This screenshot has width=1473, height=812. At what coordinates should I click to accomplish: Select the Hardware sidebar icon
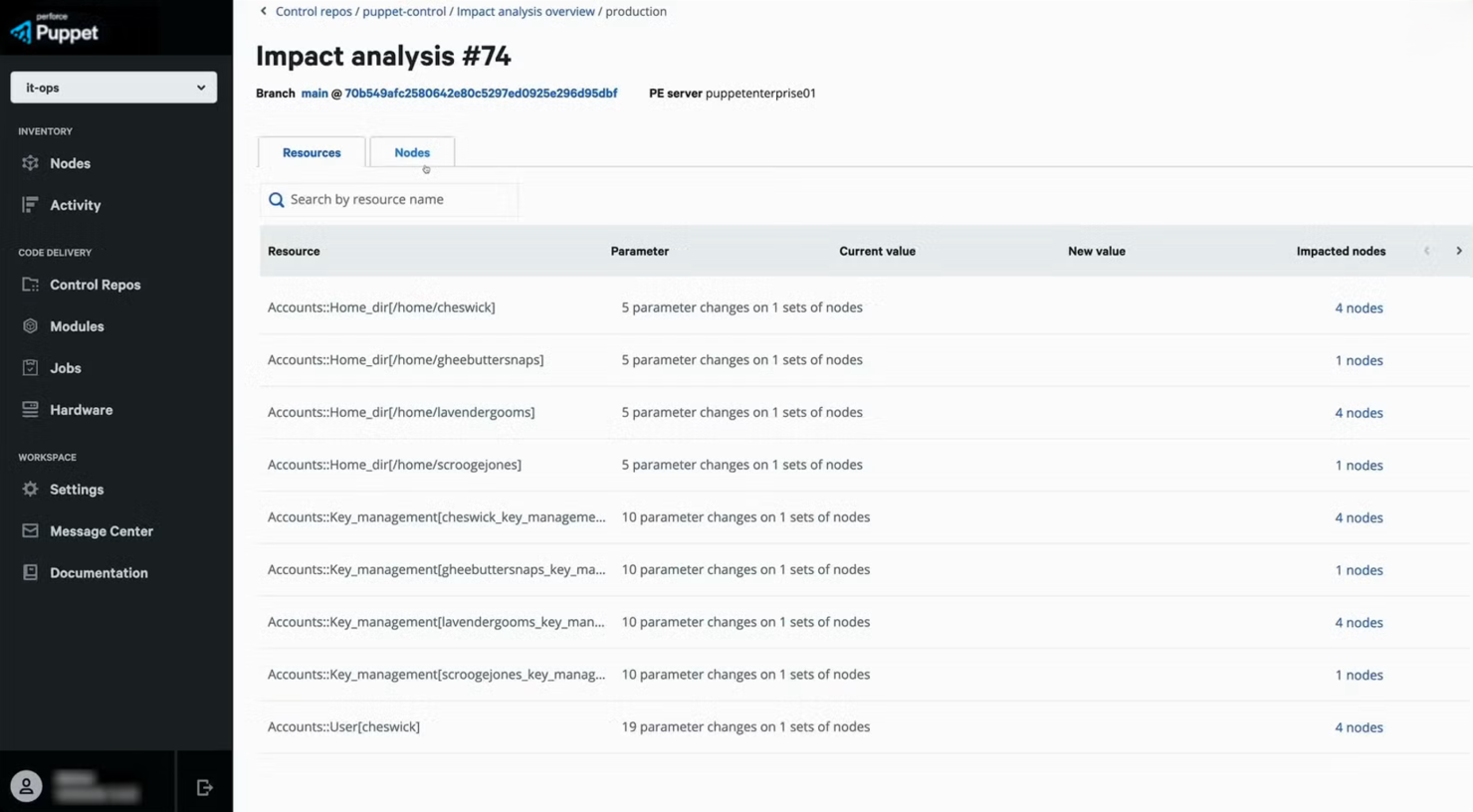point(31,409)
